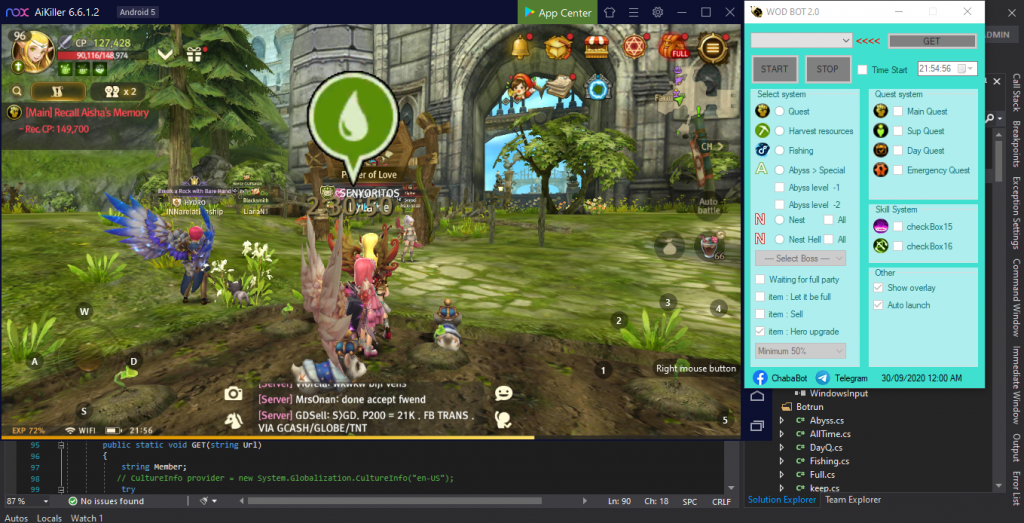Open the chat emoji bubble icon
Viewport: 1024px width, 523px height.
[x=504, y=392]
